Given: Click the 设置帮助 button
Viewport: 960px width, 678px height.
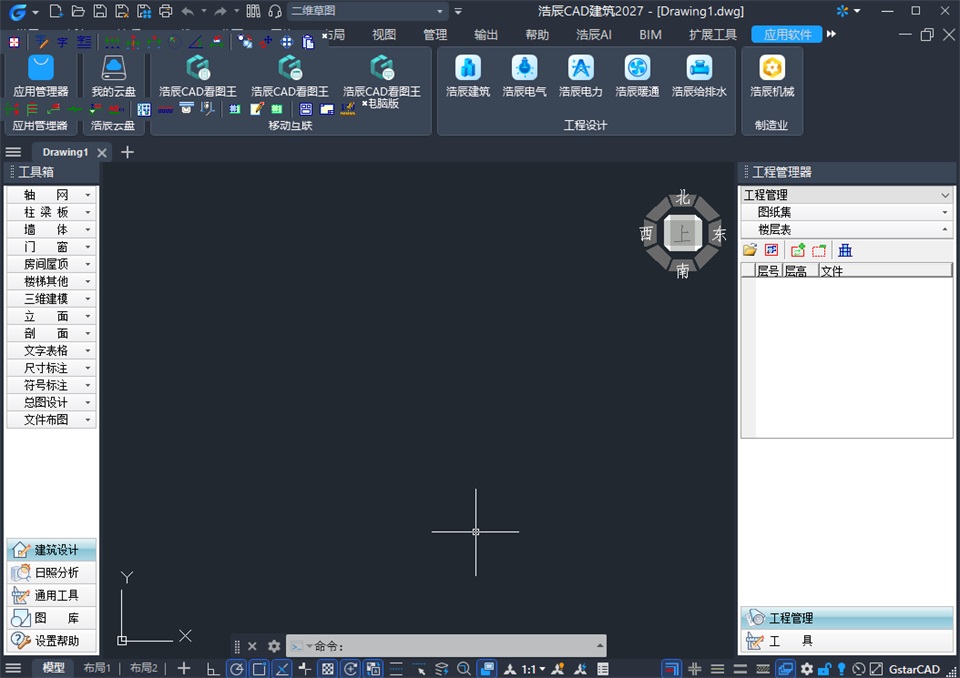Looking at the screenshot, I should pos(51,641).
